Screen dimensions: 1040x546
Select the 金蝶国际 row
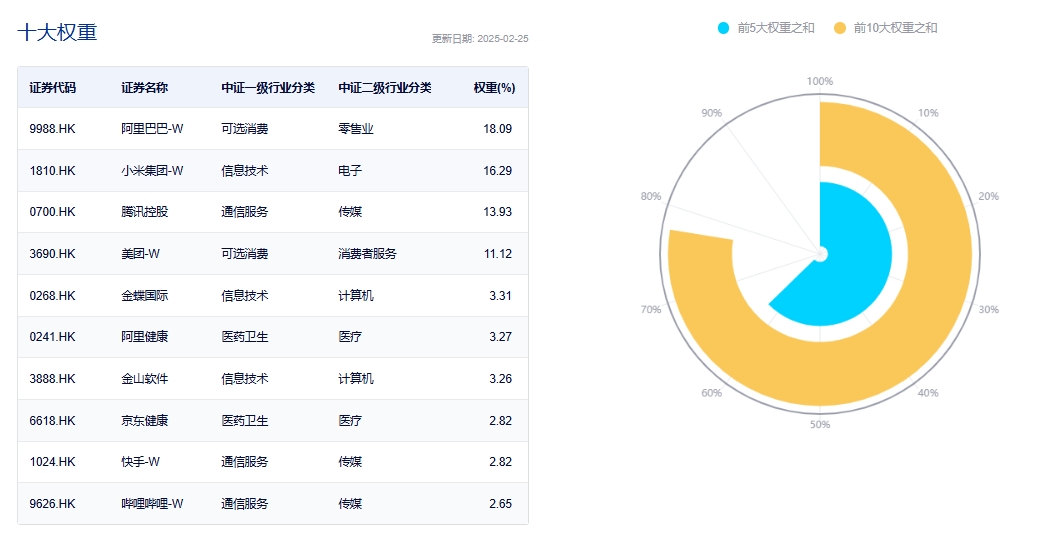tap(273, 295)
